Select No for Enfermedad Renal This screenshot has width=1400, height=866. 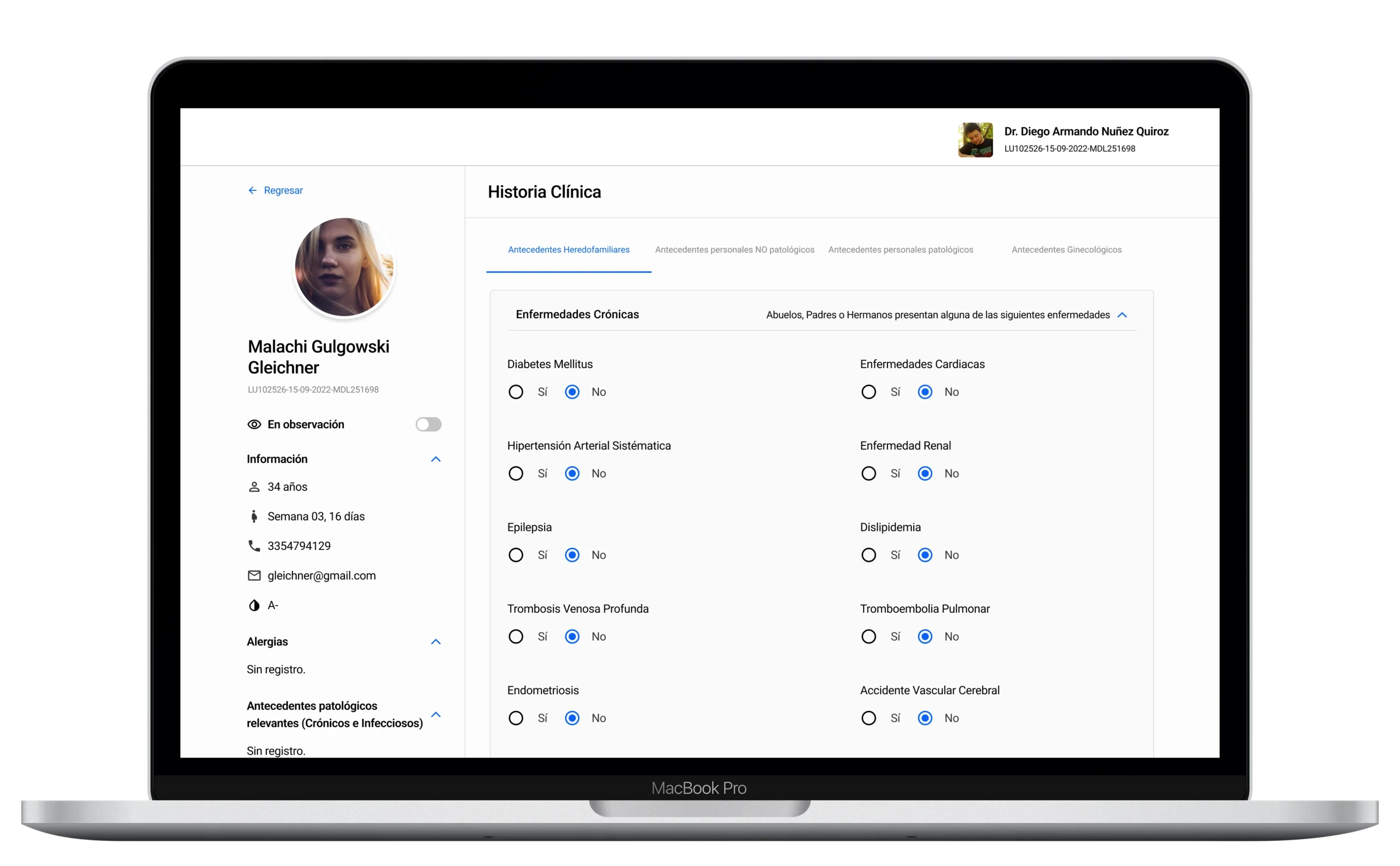point(925,473)
